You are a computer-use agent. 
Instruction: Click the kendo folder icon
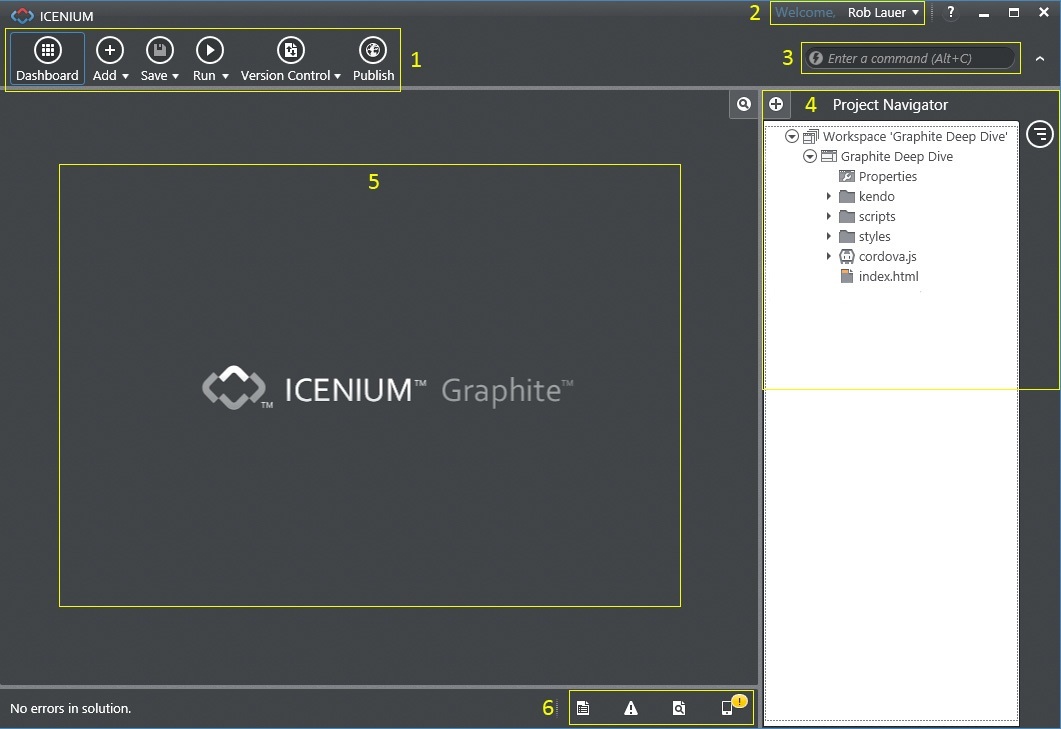click(x=846, y=196)
